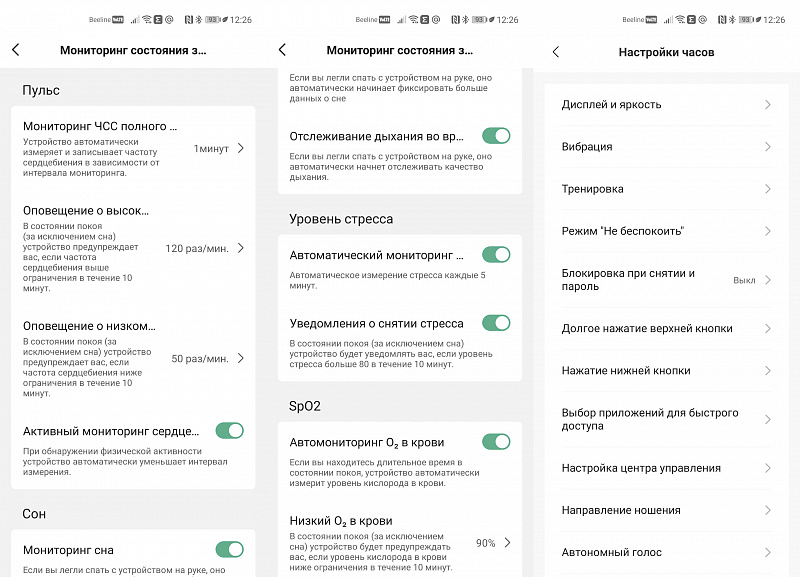Turn off Автоматический мониторинг стресса
800x577 pixels.
(496, 255)
